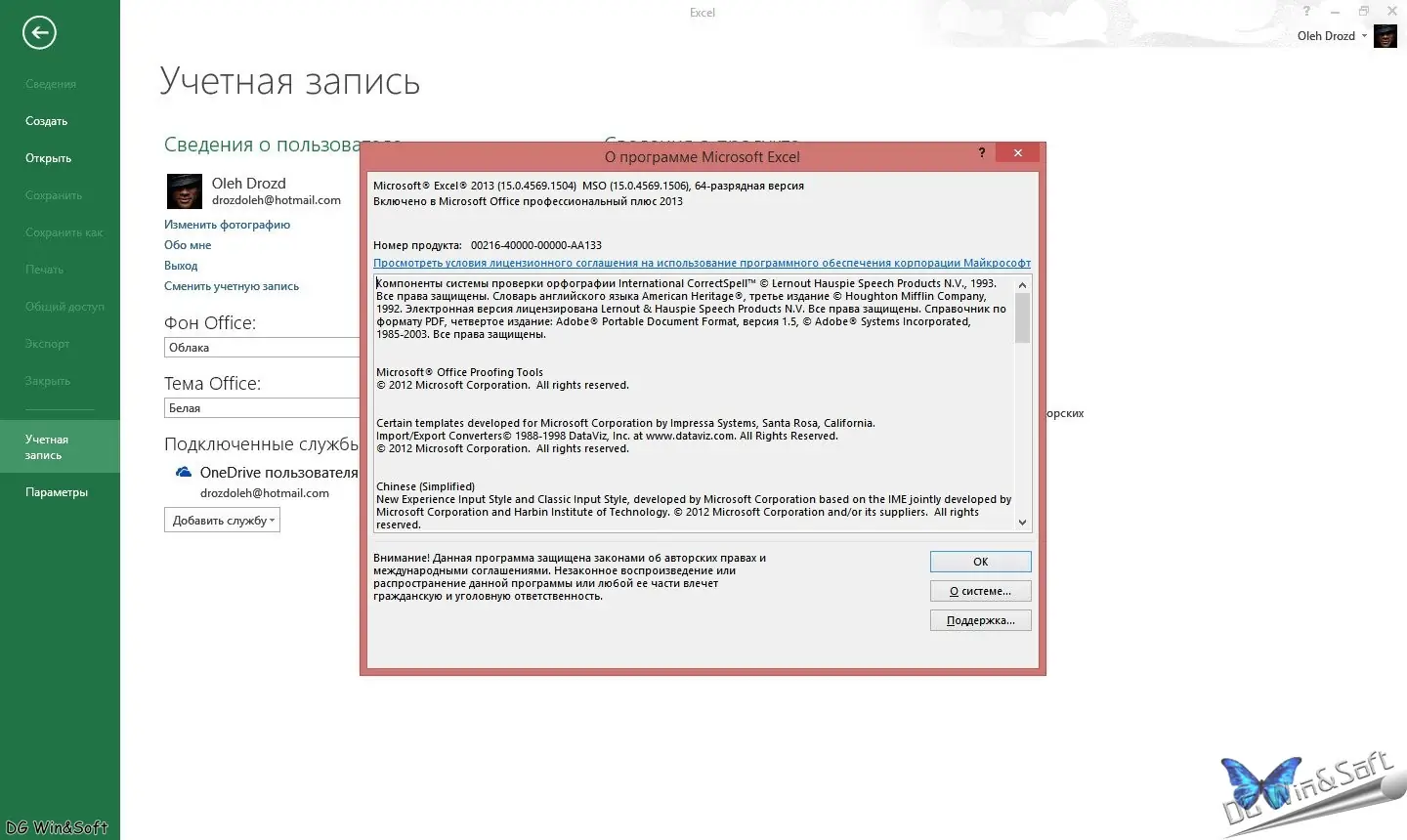Open Сохранить как in the sidebar
This screenshot has width=1407, height=840.
point(64,232)
